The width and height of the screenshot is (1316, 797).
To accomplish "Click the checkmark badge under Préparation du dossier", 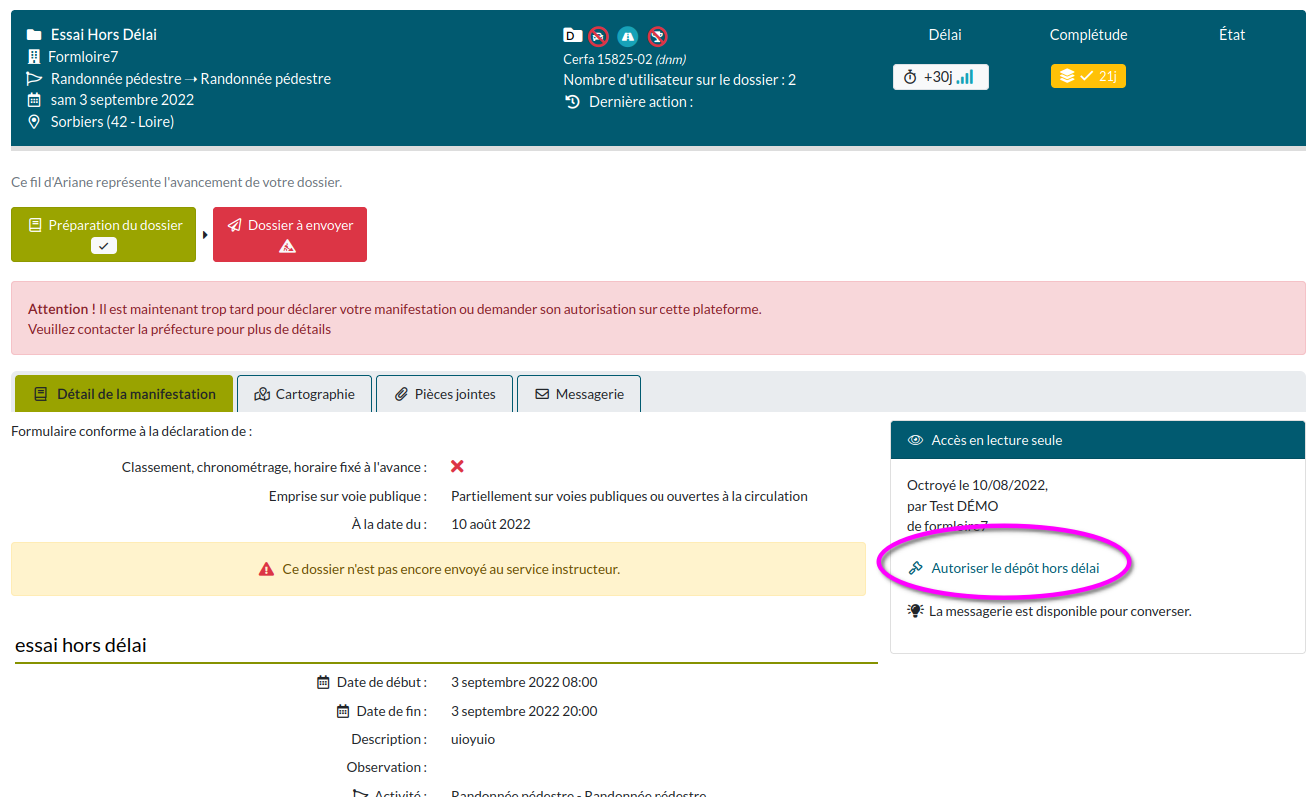I will coord(104,246).
